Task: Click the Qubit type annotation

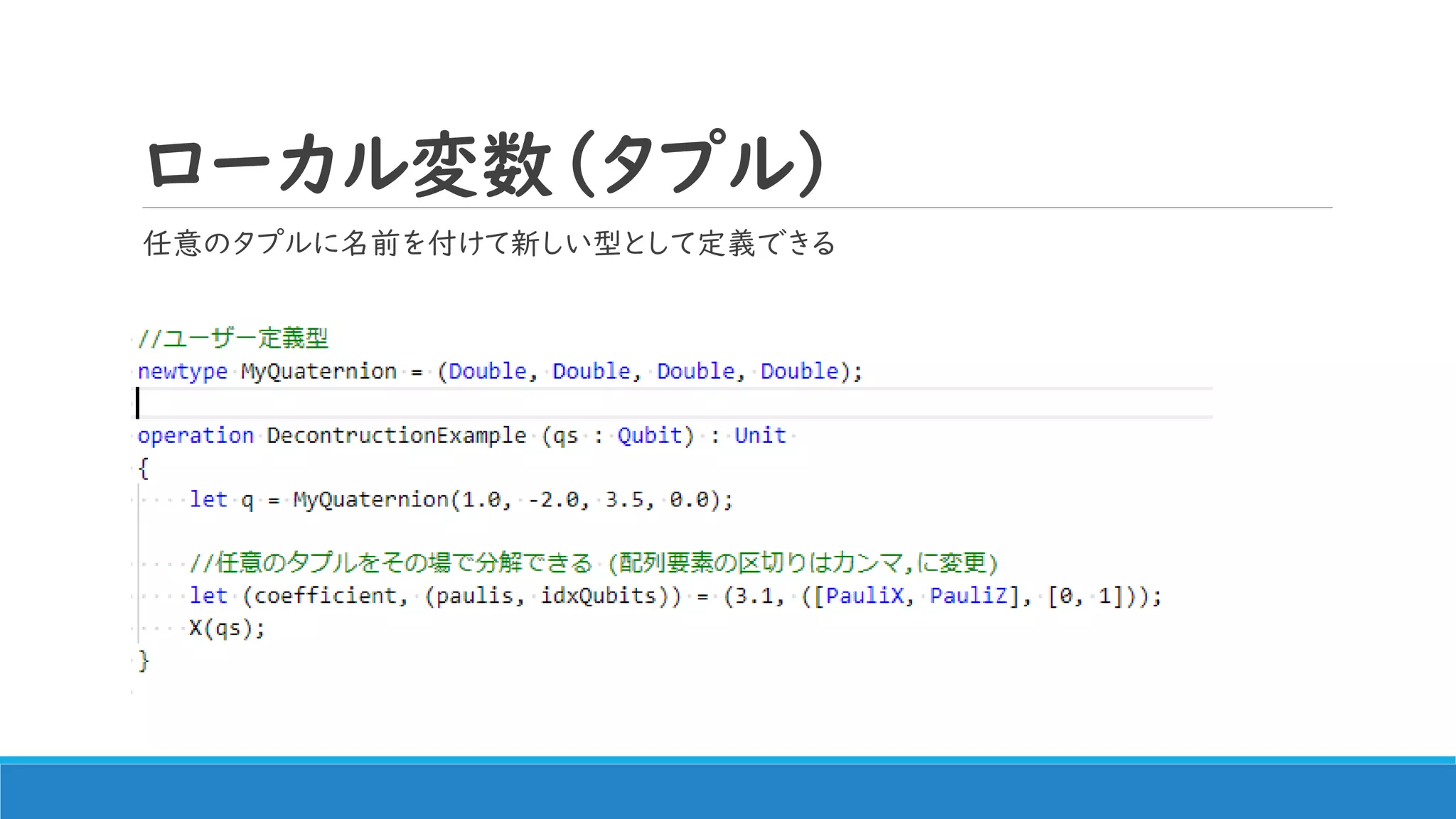Action: (x=649, y=436)
